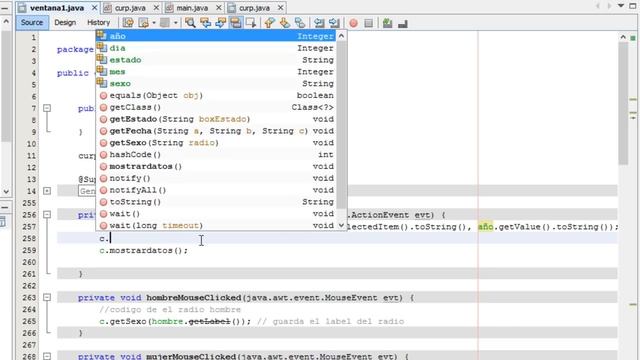Choose wait() from completion list

coord(216,213)
